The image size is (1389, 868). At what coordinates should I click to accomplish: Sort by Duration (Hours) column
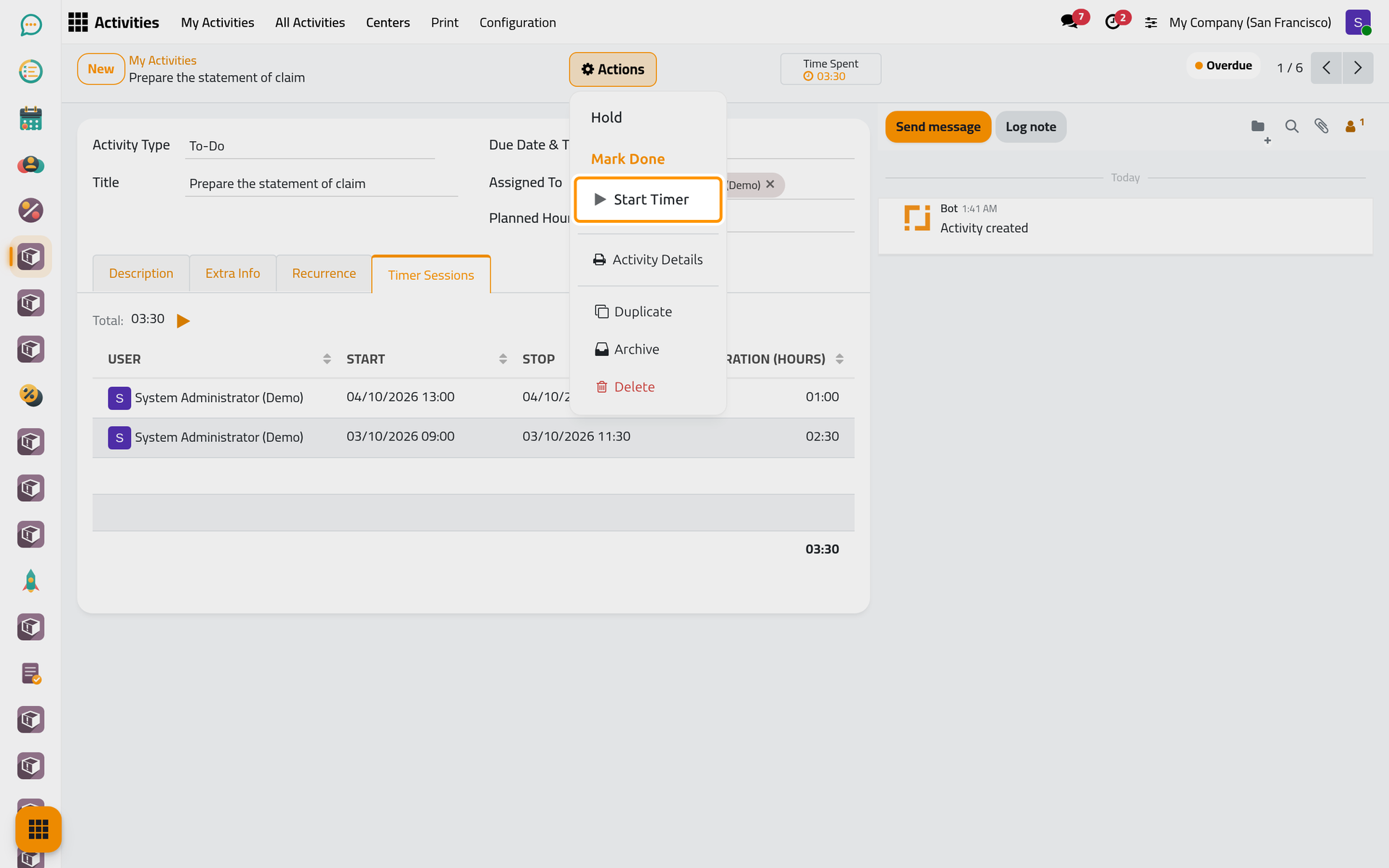[785, 359]
